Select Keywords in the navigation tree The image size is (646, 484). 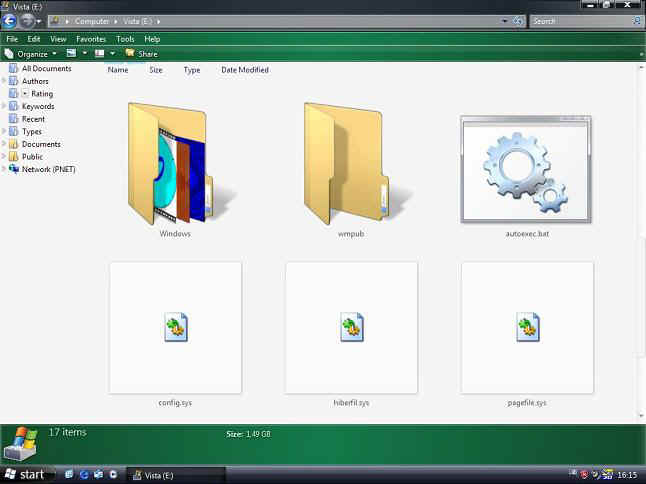pos(38,106)
